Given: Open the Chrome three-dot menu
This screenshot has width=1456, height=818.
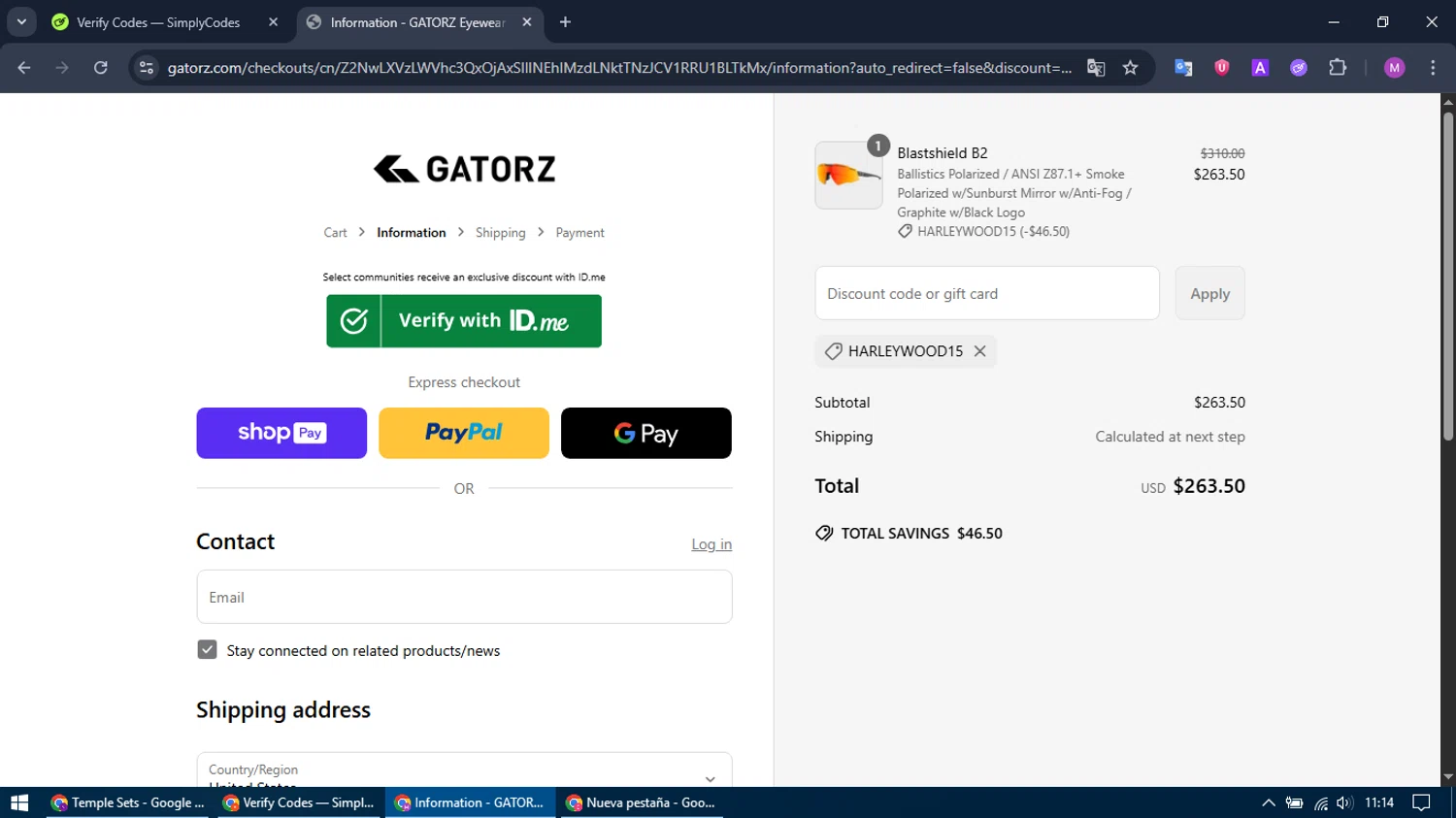Looking at the screenshot, I should (1433, 68).
